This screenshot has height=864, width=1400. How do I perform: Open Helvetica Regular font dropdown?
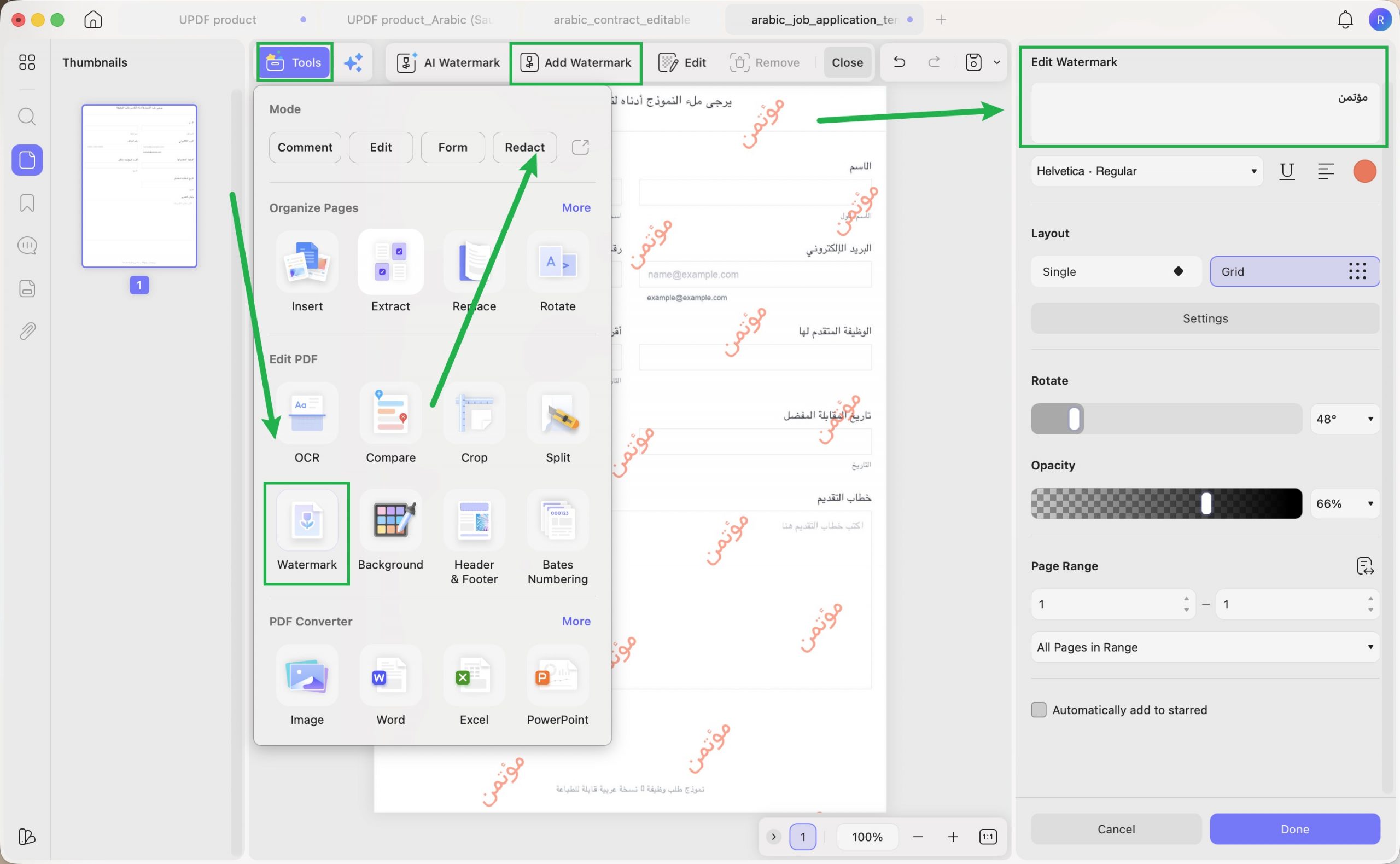(1146, 171)
